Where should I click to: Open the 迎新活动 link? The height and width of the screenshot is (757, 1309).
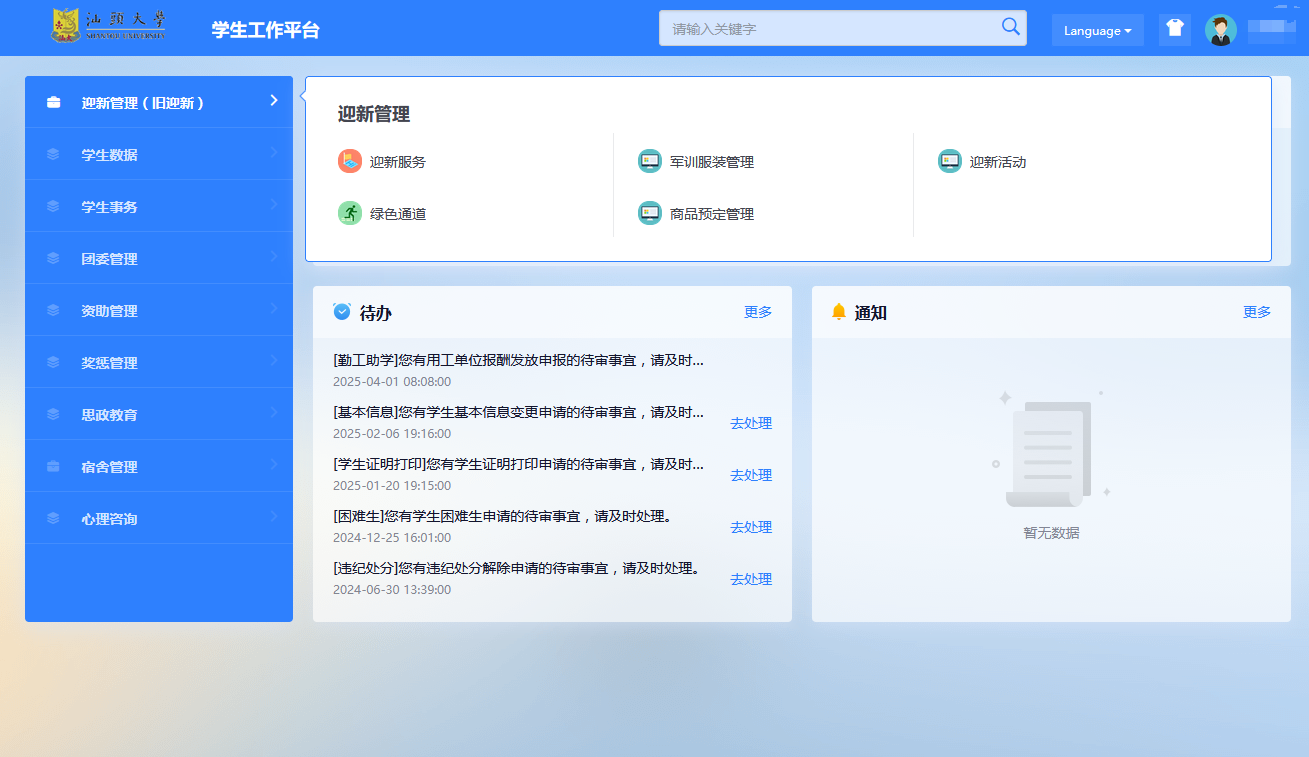pos(998,162)
